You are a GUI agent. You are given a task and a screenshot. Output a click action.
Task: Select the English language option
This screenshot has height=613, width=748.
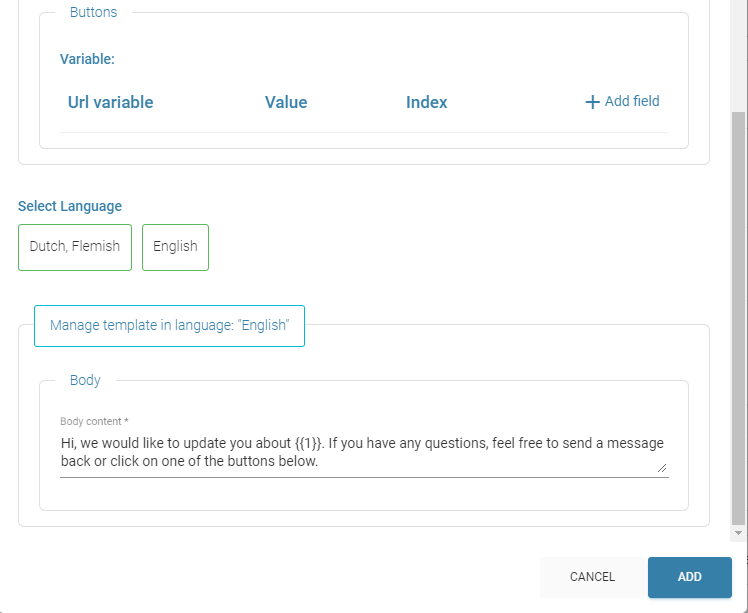pos(175,247)
